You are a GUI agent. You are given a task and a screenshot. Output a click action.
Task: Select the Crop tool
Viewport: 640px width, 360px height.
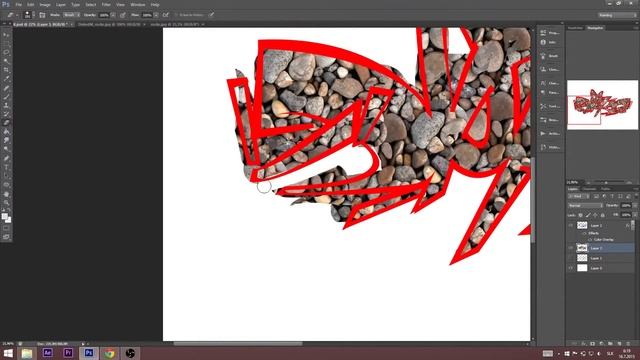6,70
